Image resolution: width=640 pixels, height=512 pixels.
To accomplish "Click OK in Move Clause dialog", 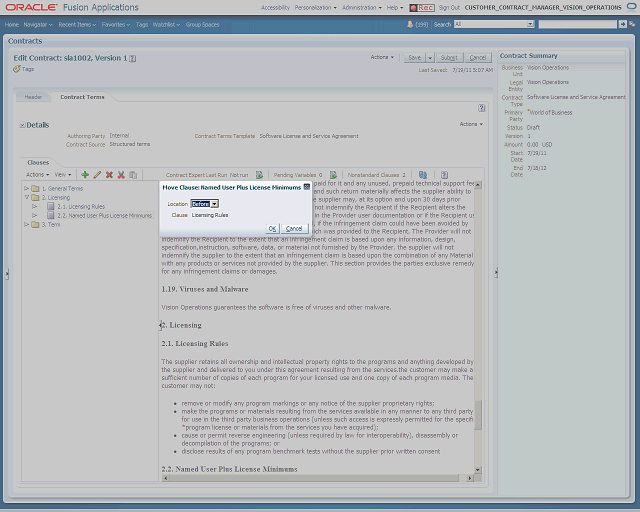I will 272,229.
